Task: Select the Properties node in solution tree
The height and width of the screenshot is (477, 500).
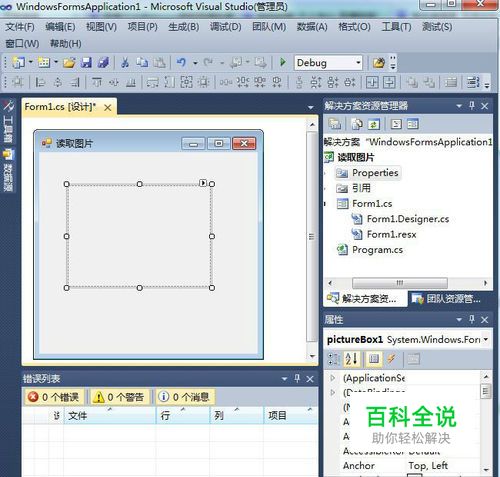Action: tap(375, 173)
